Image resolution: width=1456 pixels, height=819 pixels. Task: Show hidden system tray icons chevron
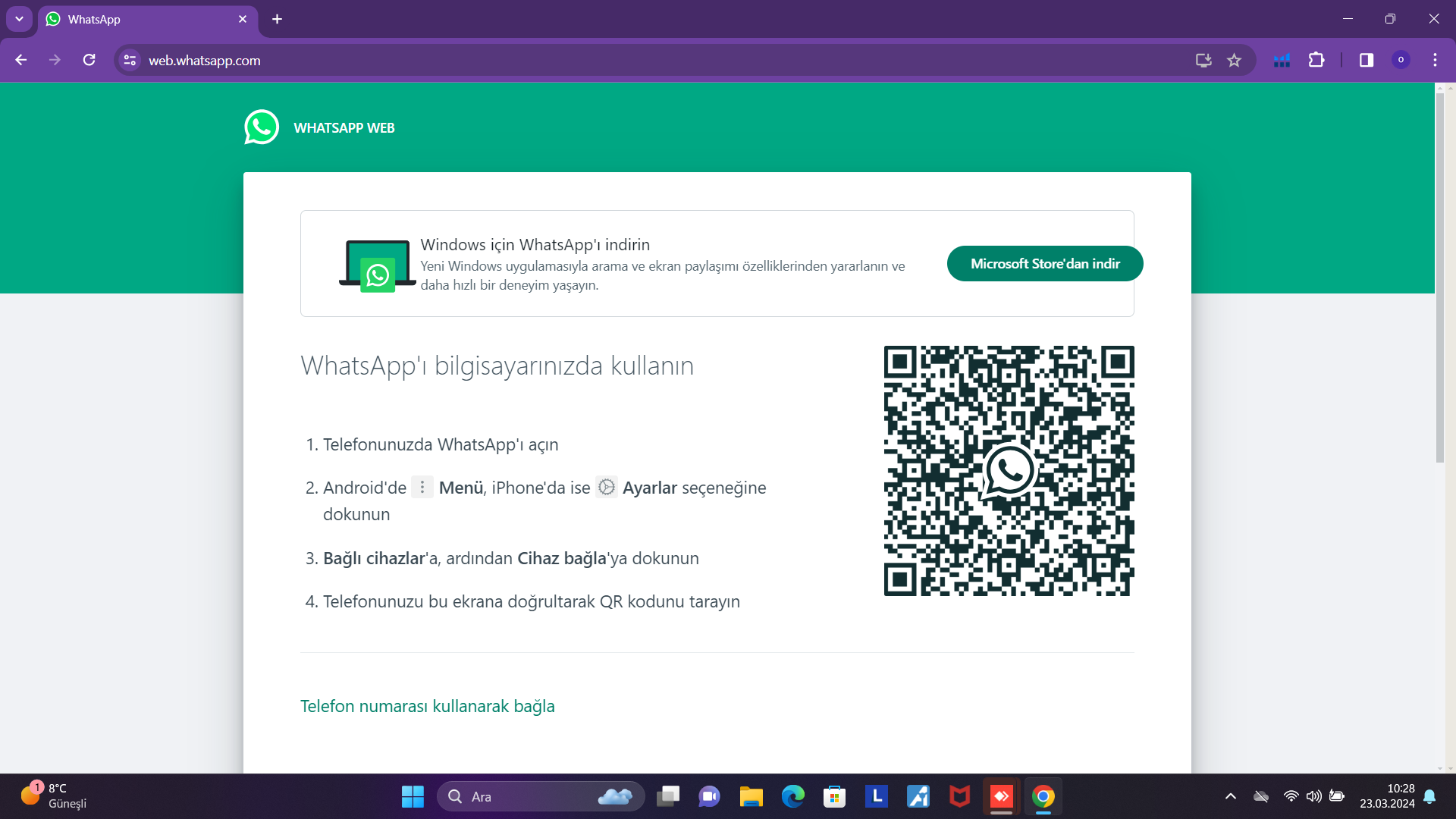point(1230,796)
